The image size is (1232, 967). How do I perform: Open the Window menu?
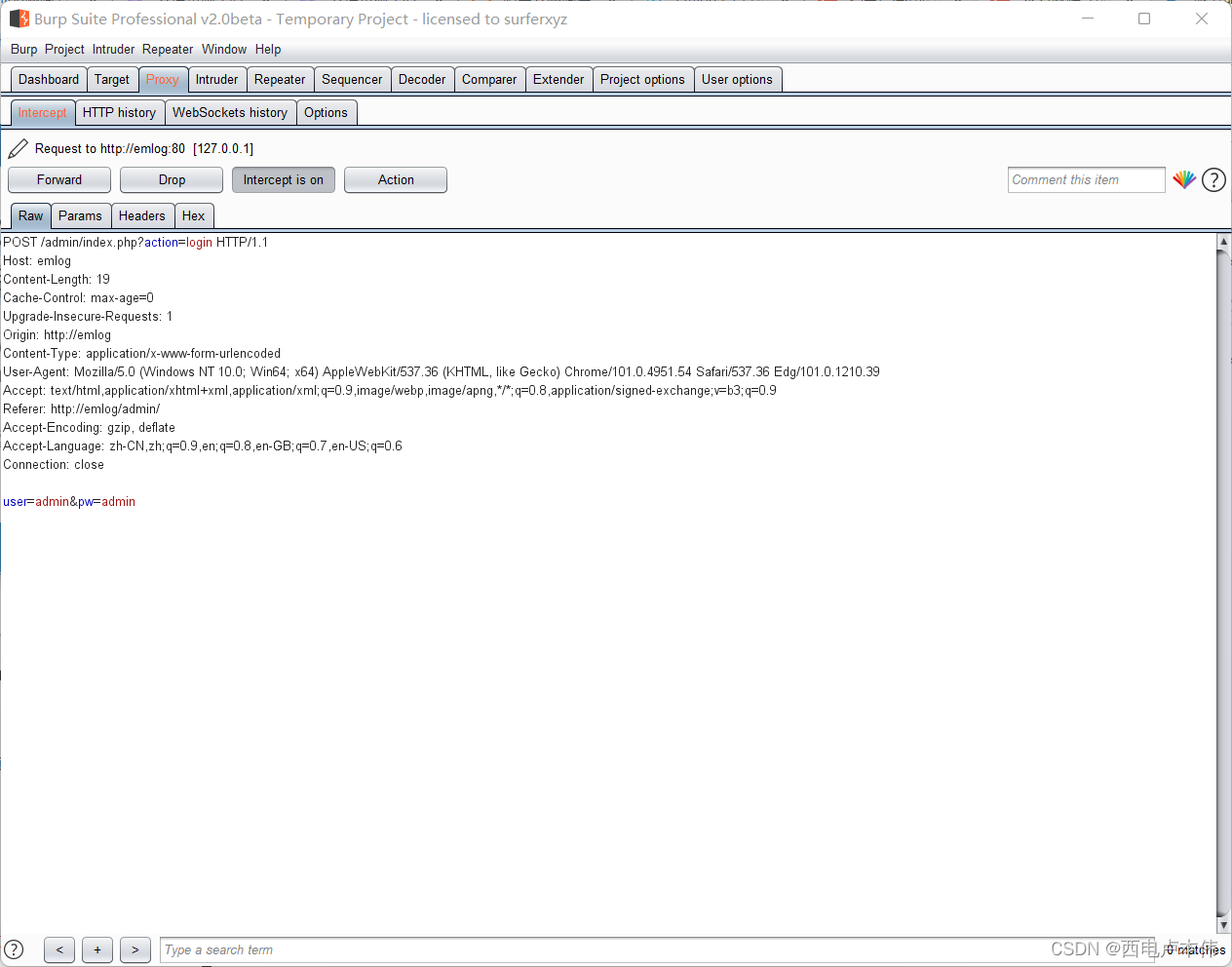(x=224, y=49)
